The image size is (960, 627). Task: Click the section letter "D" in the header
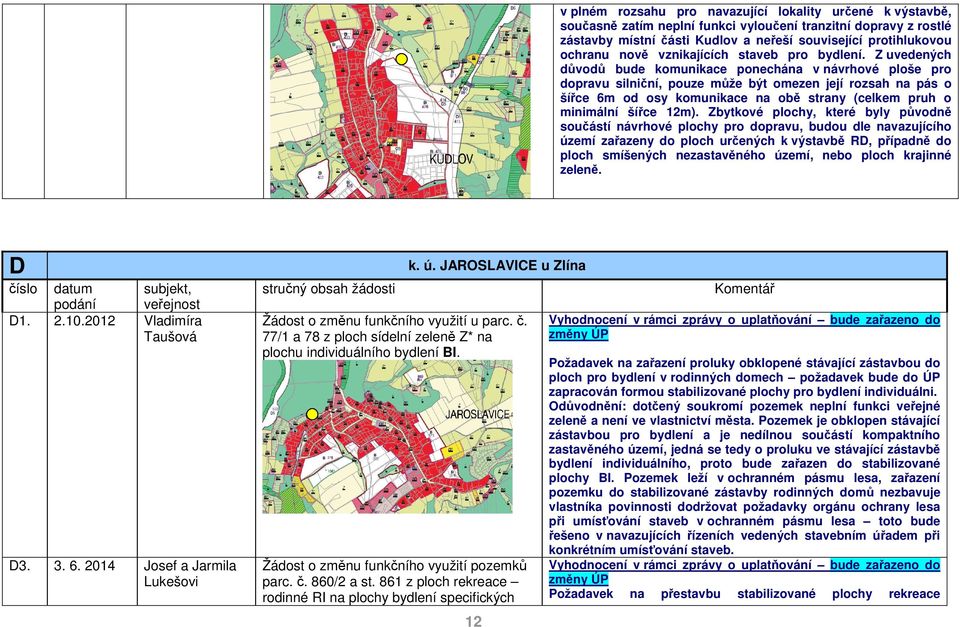(x=17, y=266)
